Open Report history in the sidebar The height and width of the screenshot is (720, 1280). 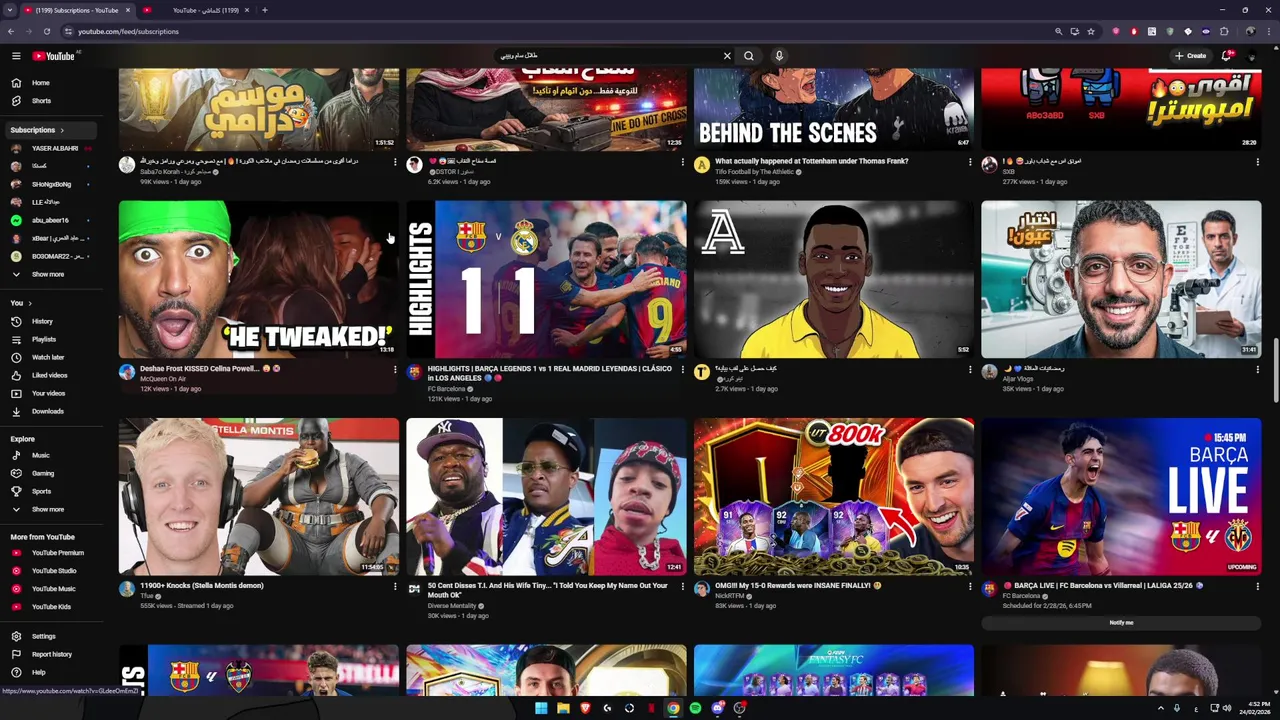pos(52,654)
